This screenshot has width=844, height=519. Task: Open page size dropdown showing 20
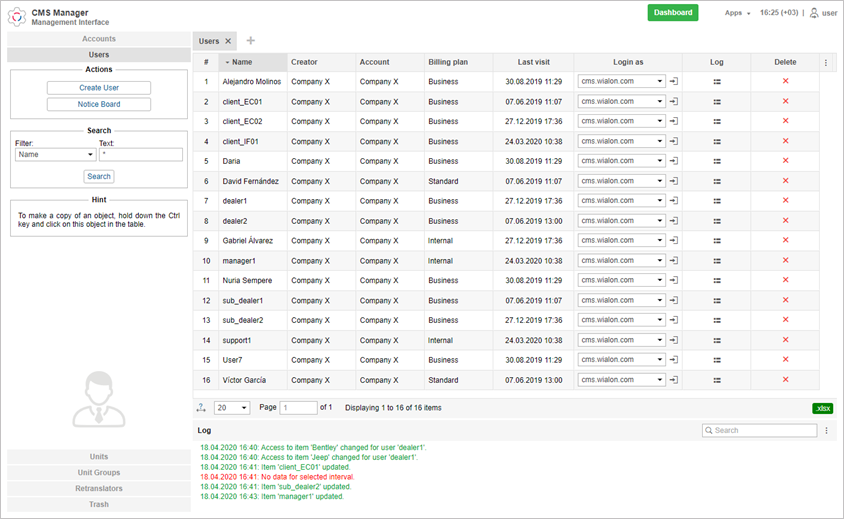tap(232, 408)
